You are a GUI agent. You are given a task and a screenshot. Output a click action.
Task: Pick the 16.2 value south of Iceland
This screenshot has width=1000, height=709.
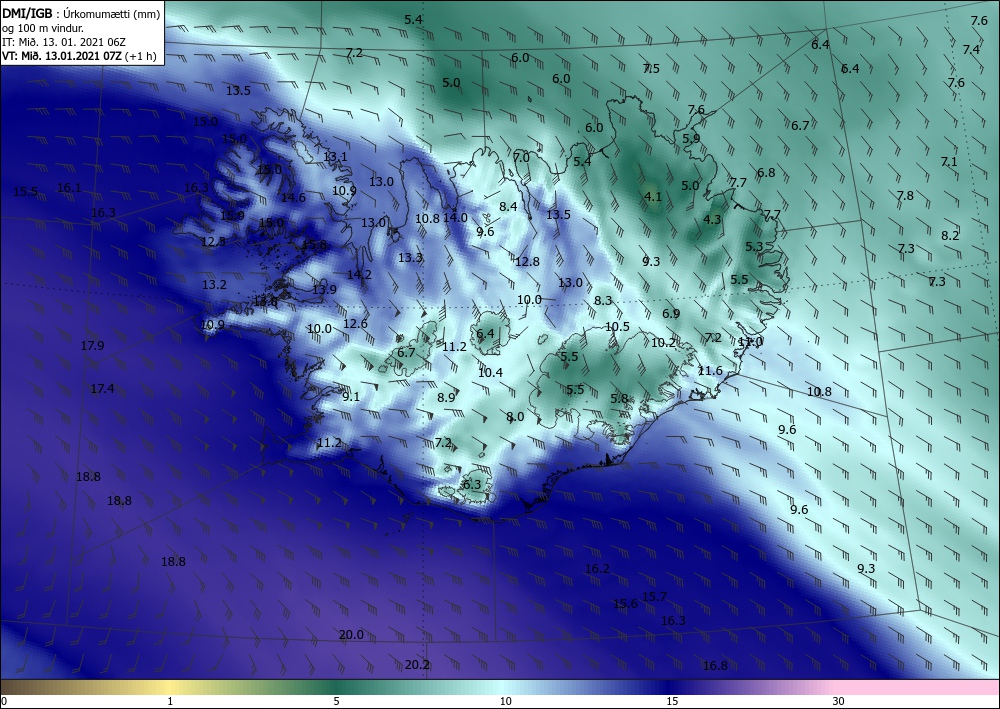tap(598, 569)
